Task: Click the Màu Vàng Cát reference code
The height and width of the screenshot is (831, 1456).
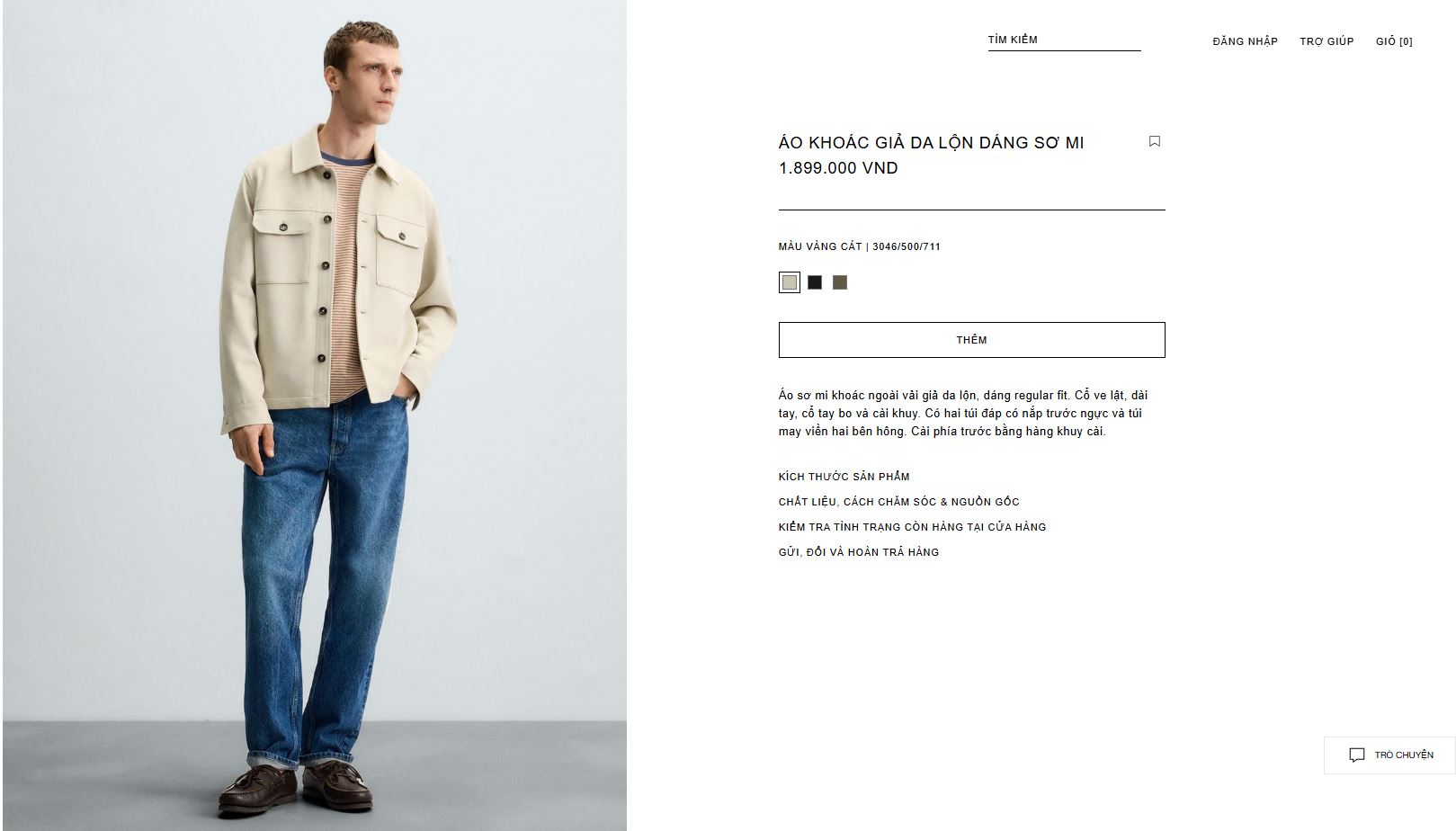Action: (907, 246)
